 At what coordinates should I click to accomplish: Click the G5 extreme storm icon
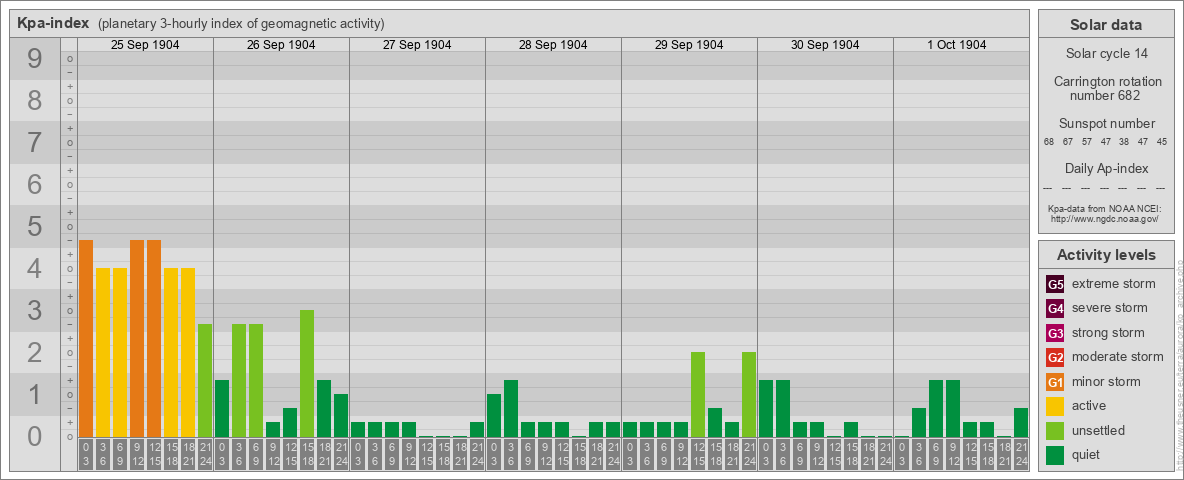(x=1055, y=284)
